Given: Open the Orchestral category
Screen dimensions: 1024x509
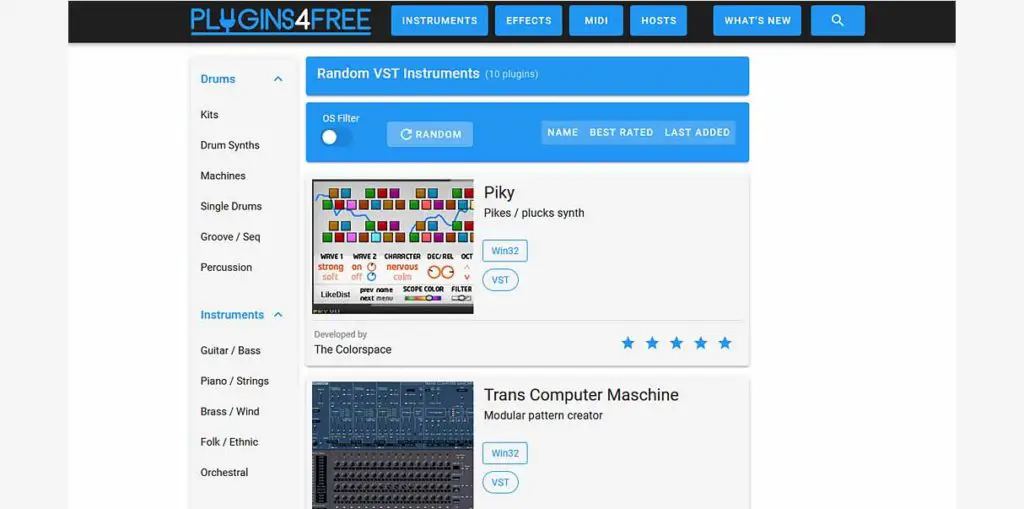Looking at the screenshot, I should tap(224, 472).
